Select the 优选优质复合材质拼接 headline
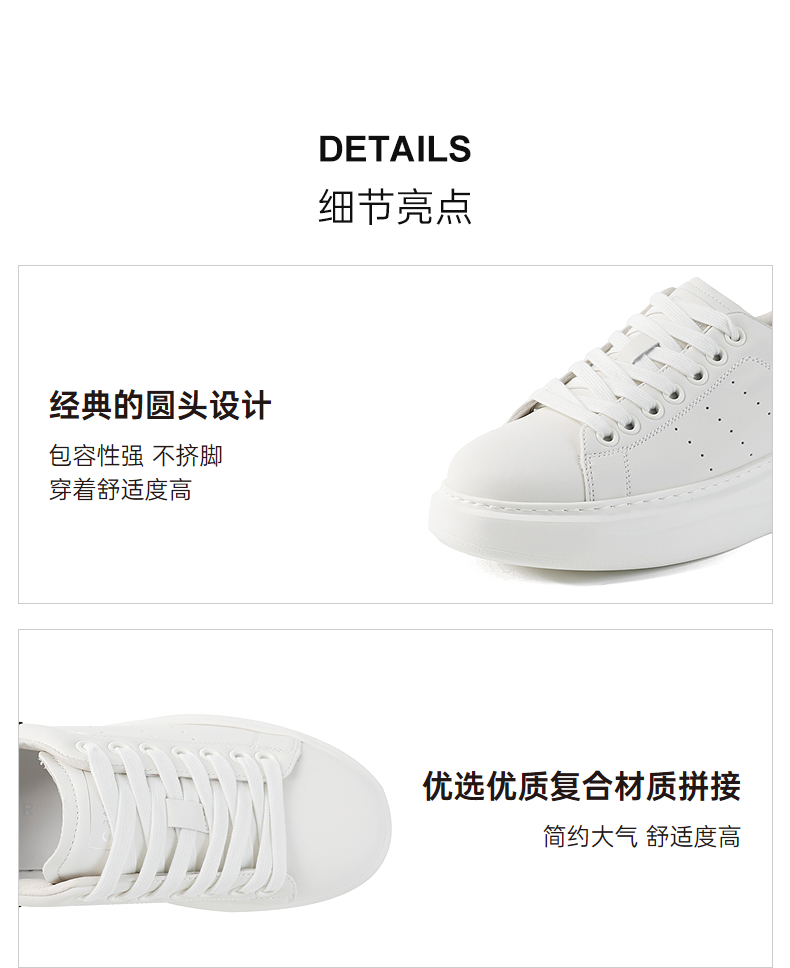 click(x=581, y=786)
